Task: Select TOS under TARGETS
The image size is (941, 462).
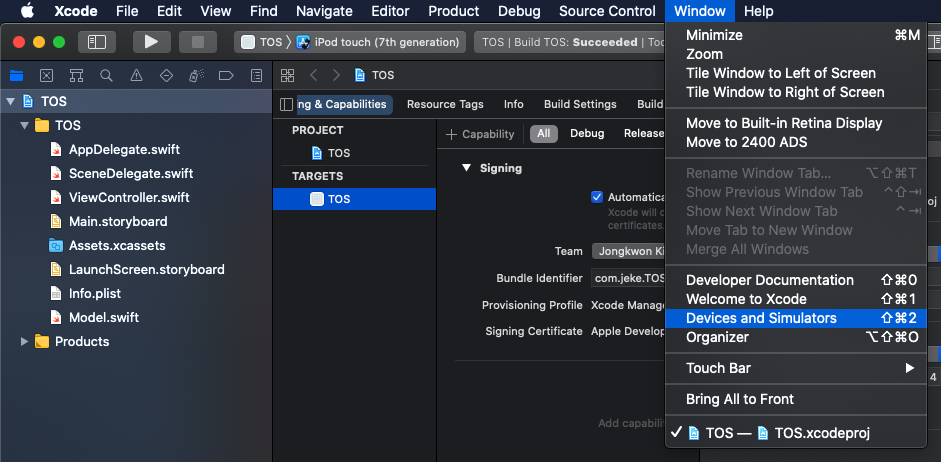Action: pos(354,199)
